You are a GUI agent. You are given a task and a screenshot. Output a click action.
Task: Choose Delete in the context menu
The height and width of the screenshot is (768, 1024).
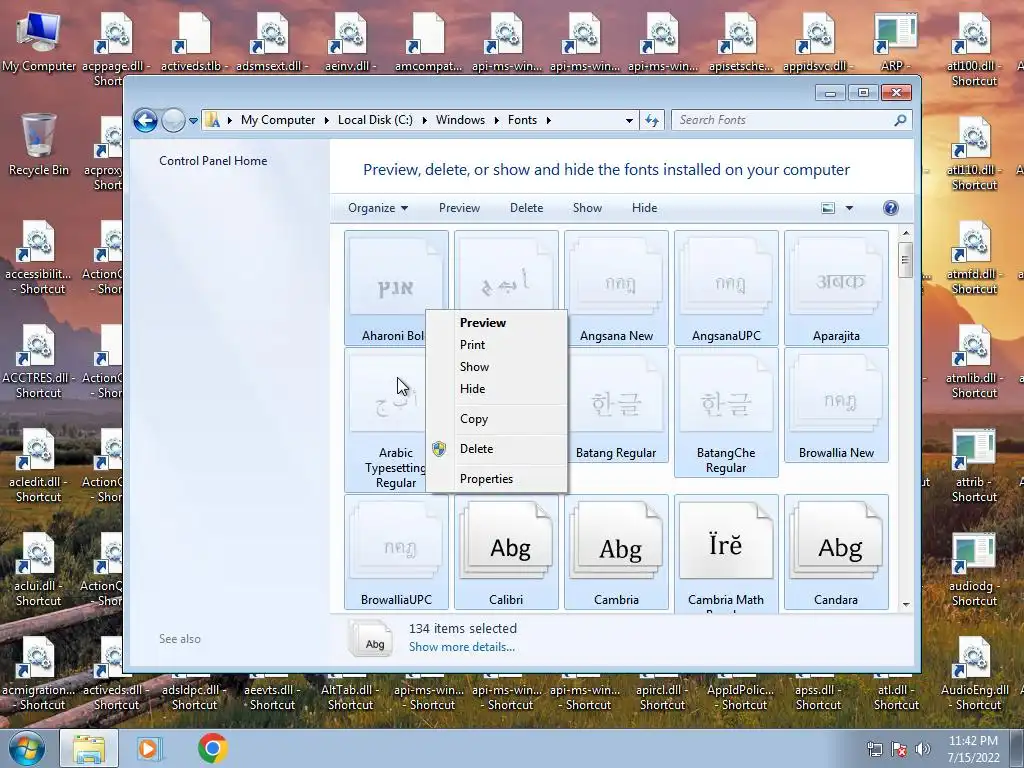(496, 449)
